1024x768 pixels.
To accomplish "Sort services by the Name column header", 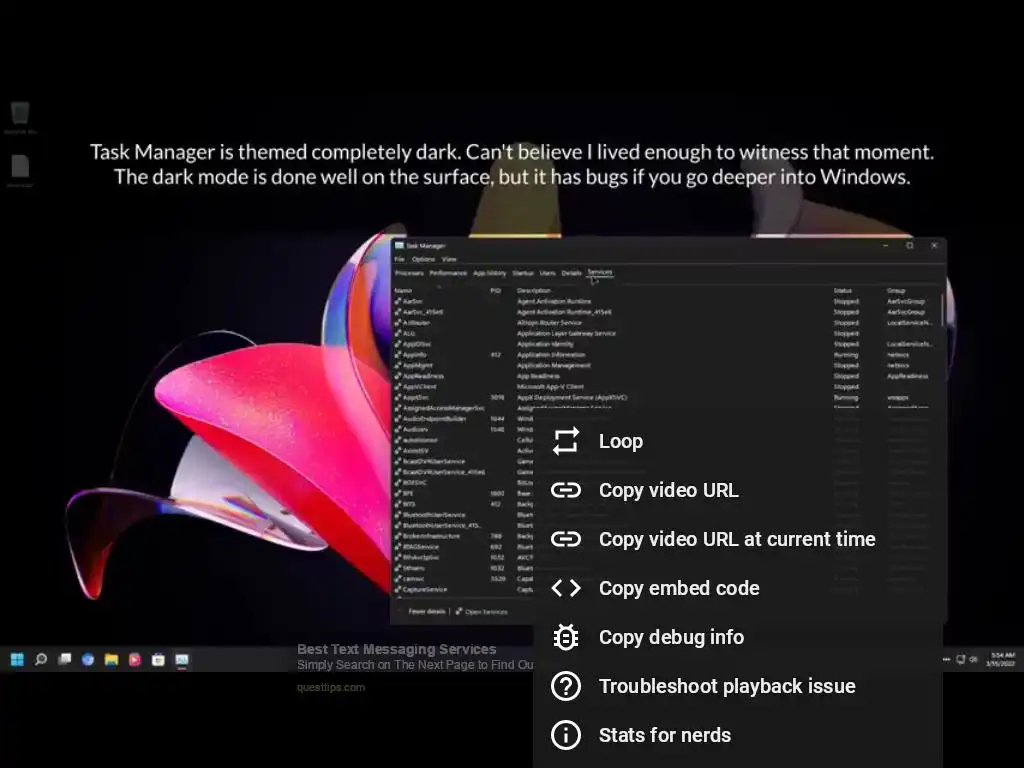I will (404, 291).
